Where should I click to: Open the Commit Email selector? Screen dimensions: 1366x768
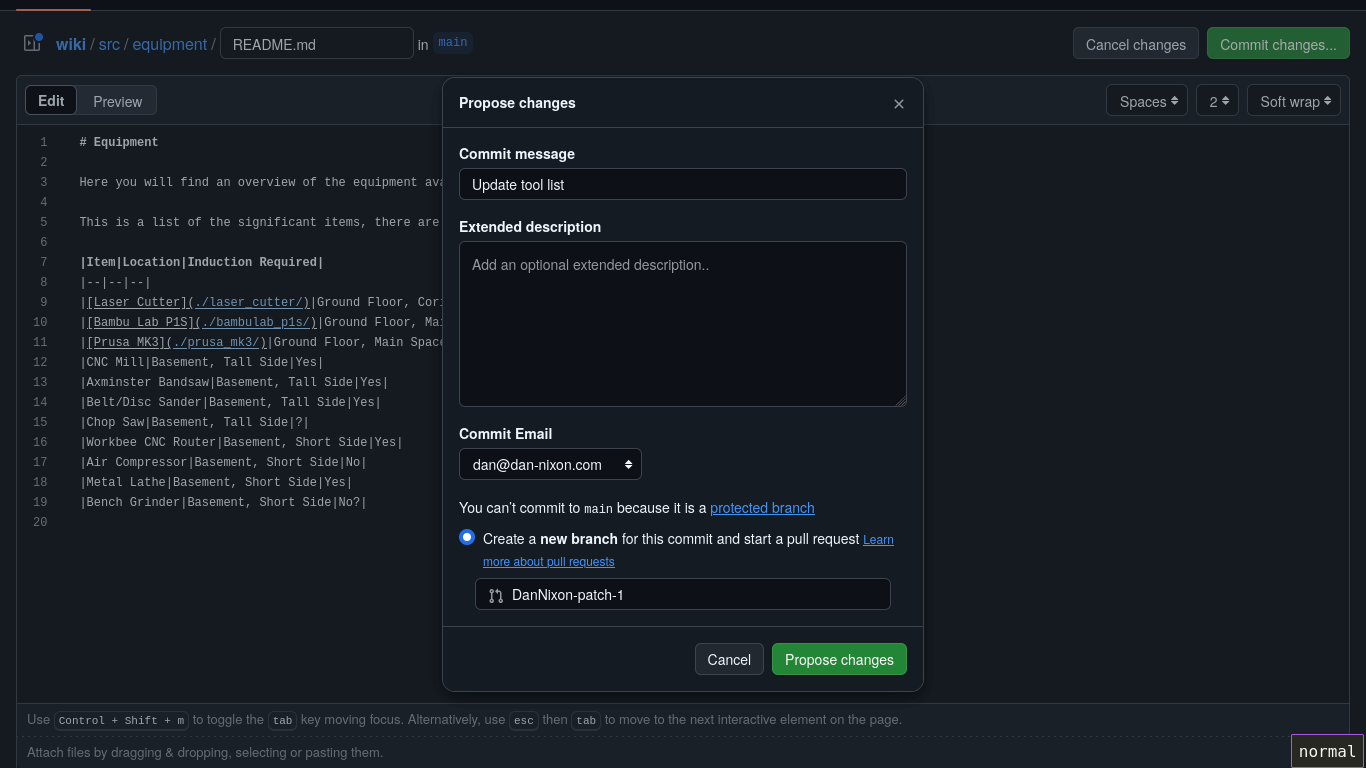click(550, 464)
